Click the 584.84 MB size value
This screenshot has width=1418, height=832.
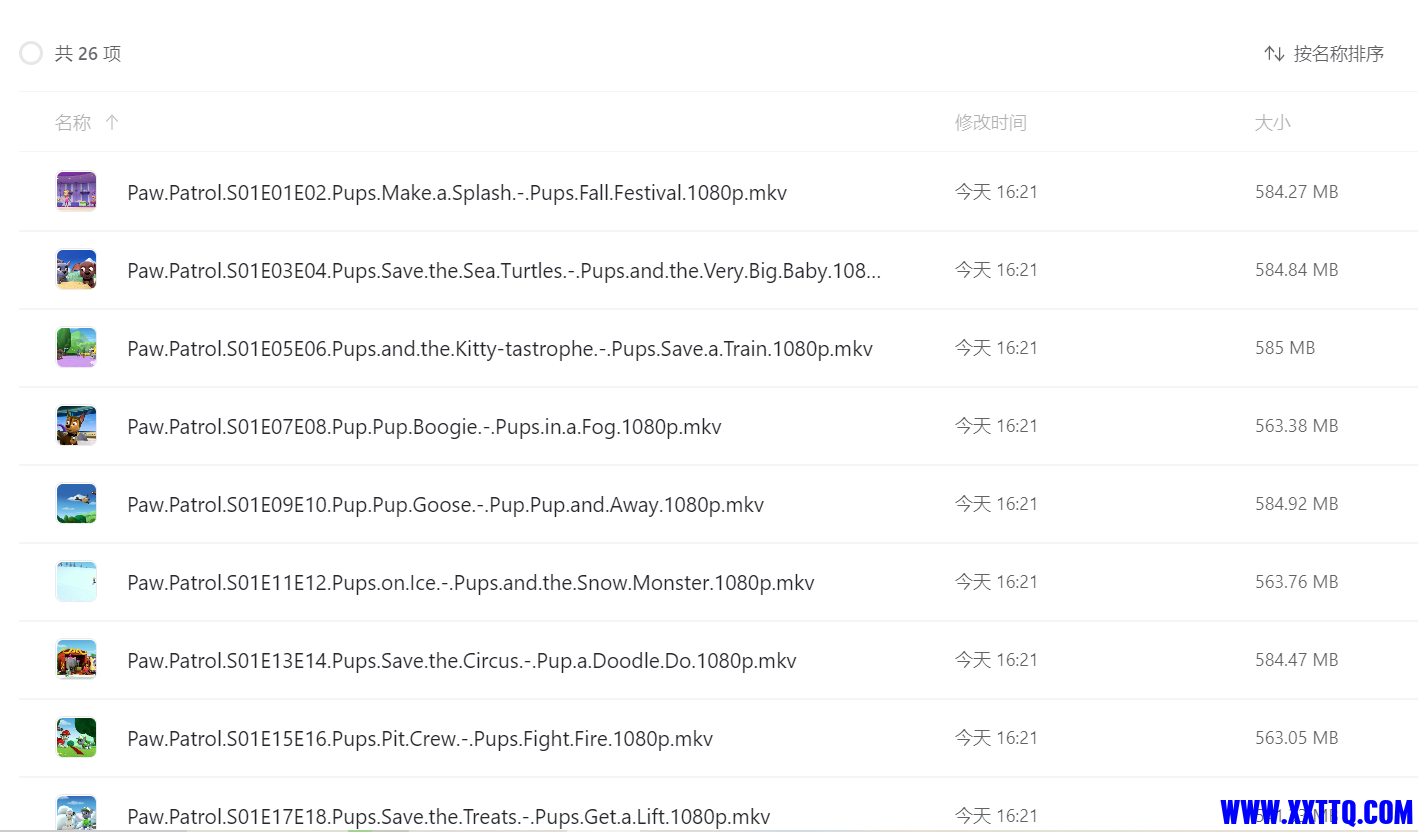(x=1296, y=269)
